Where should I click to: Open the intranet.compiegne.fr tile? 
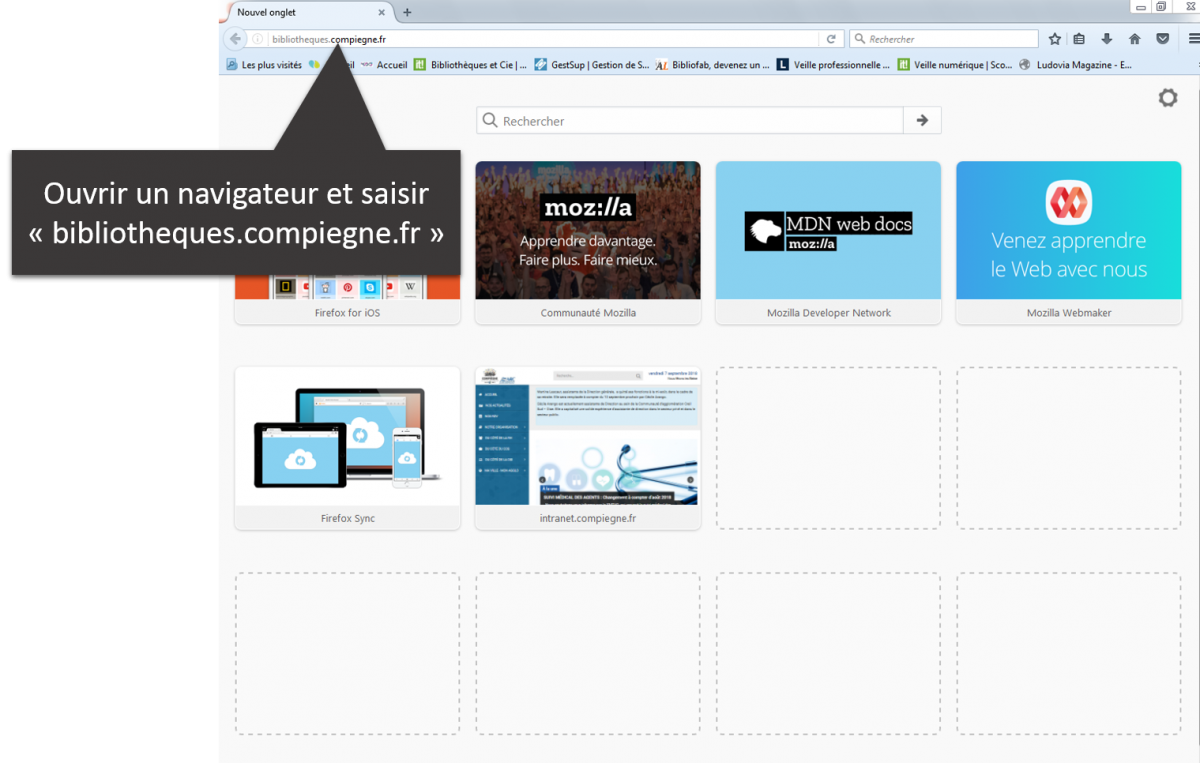point(588,448)
